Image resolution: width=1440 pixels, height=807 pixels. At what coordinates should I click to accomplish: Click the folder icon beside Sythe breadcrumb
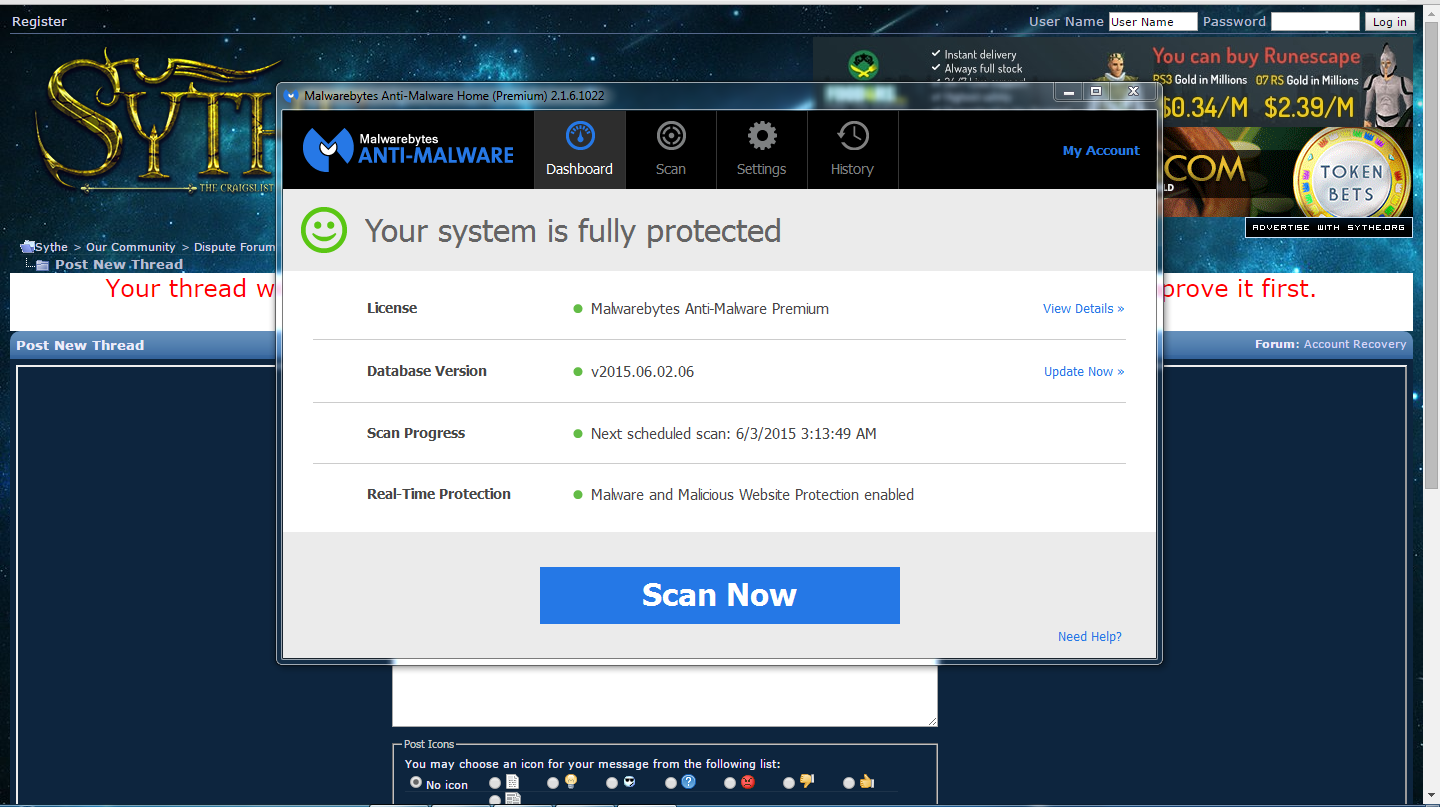click(x=27, y=247)
